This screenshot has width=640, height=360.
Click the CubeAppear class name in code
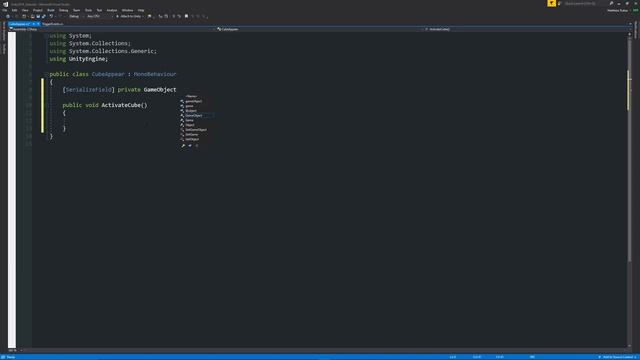(x=108, y=74)
